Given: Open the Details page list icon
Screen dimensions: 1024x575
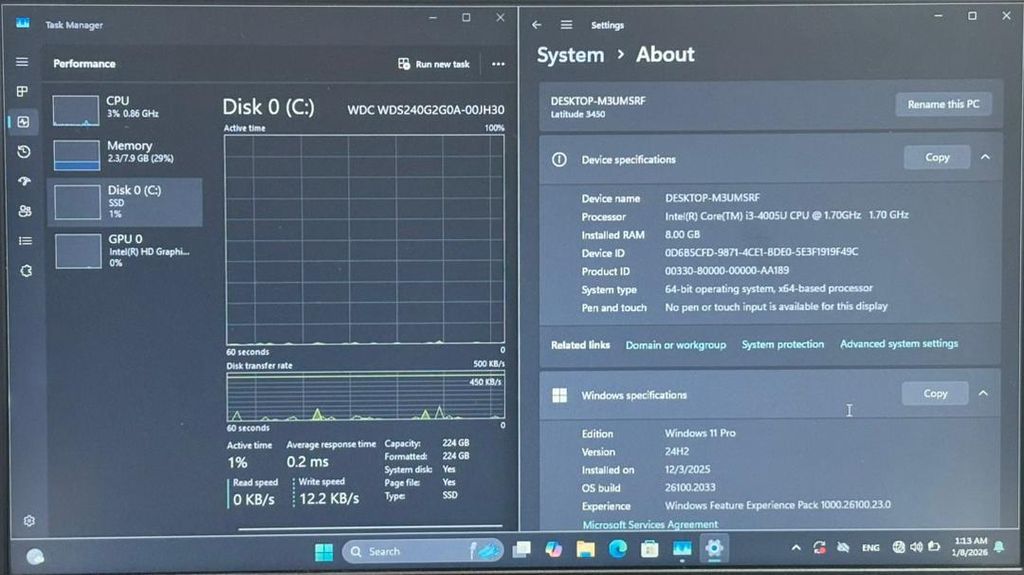Looking at the screenshot, I should [25, 241].
